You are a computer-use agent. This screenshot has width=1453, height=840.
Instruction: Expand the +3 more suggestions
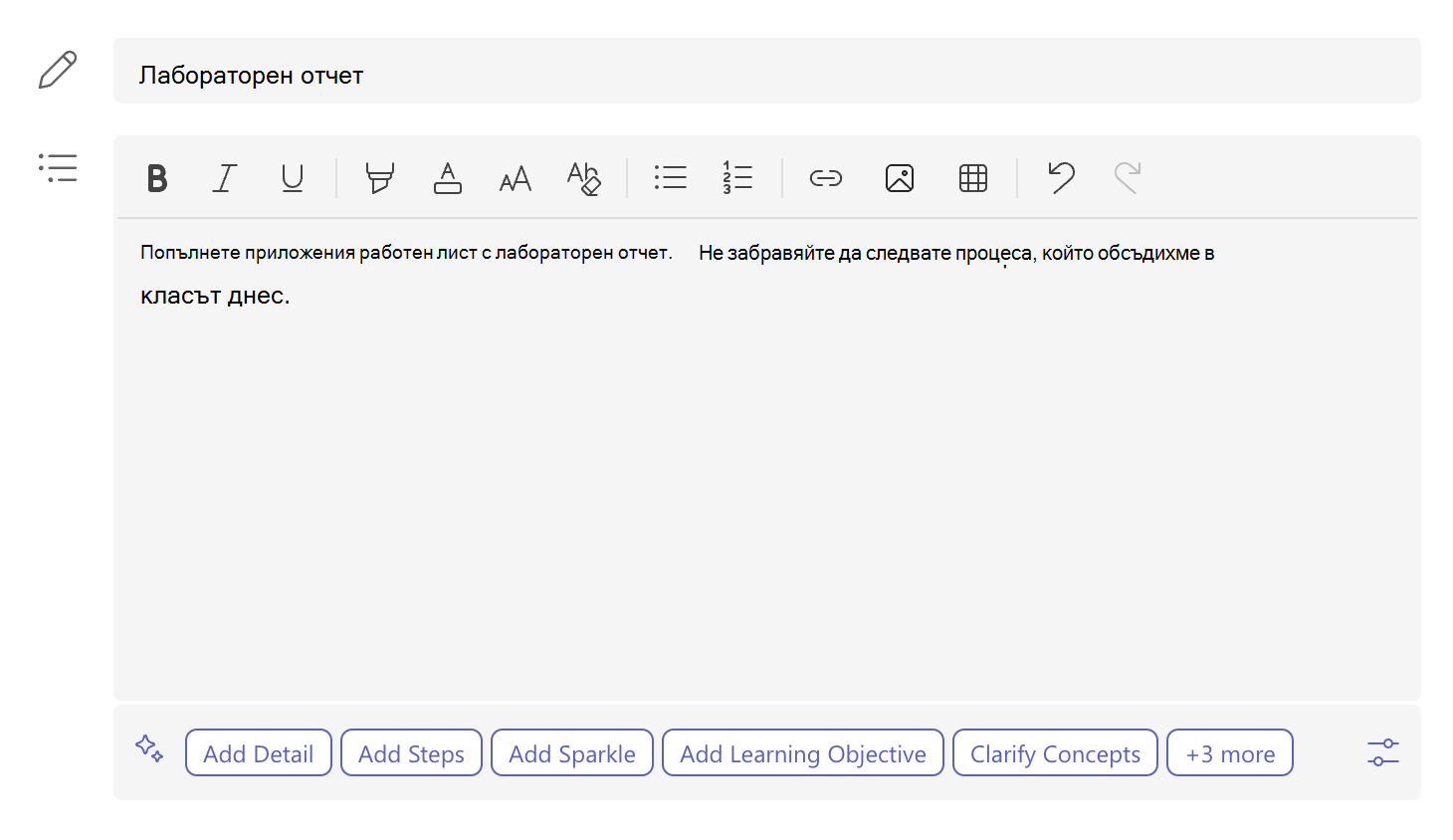click(x=1230, y=753)
